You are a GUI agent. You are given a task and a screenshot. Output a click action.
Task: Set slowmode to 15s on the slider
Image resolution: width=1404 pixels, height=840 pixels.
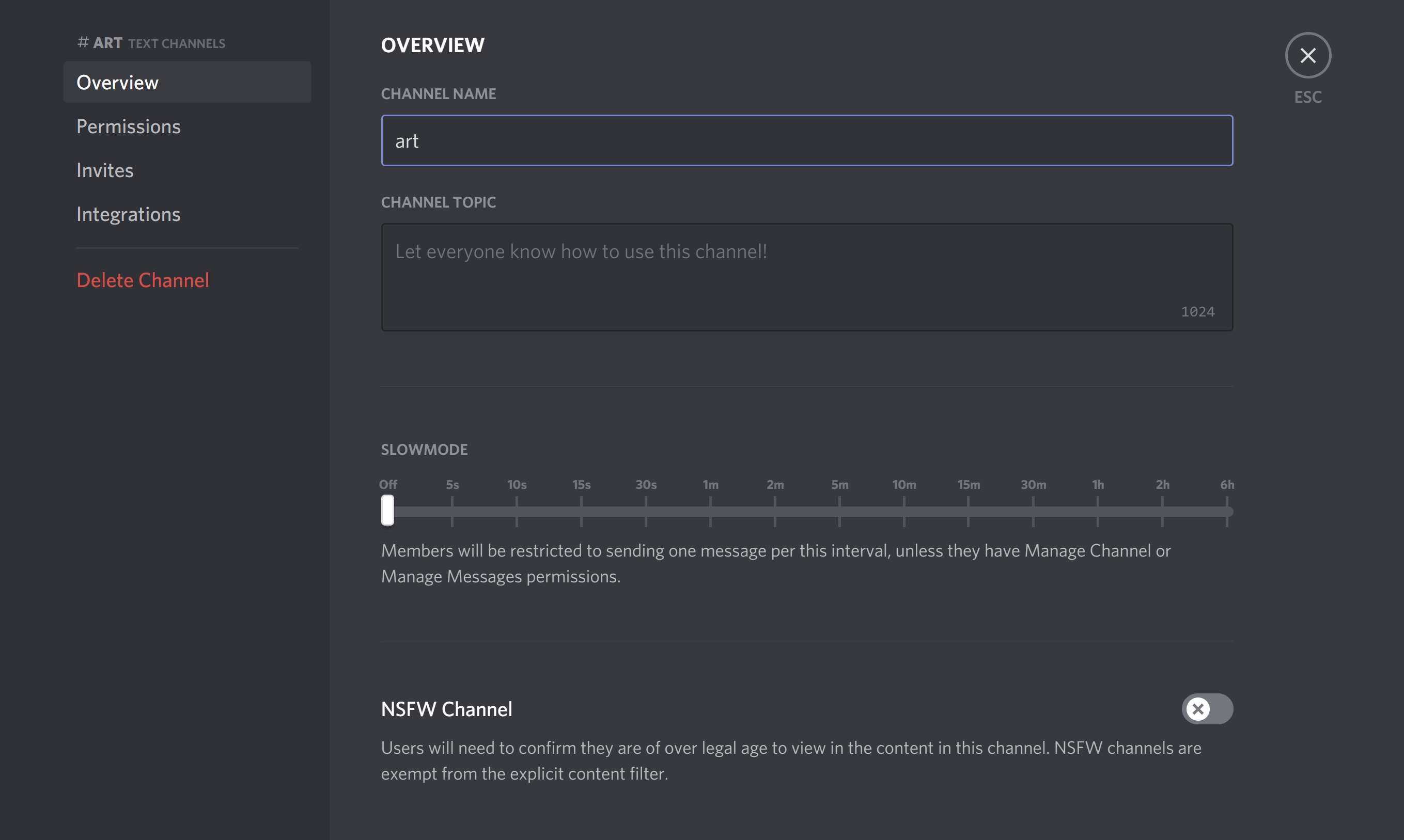coord(581,512)
